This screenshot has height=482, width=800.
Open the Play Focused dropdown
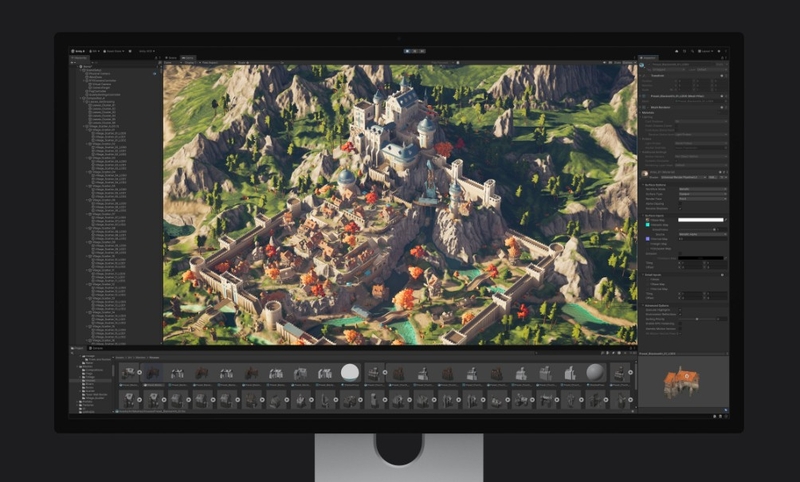tap(443, 63)
